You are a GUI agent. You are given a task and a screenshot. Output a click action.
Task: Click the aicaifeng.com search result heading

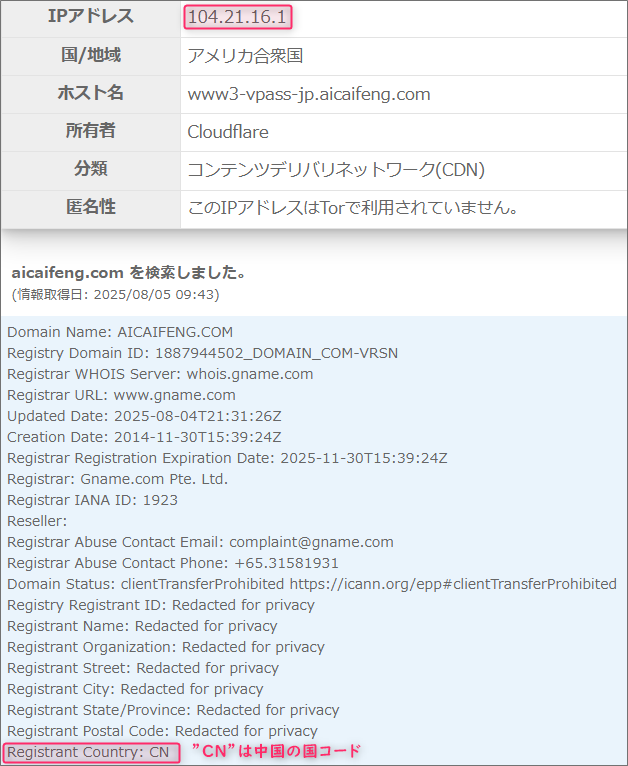pyautogui.click(x=128, y=273)
